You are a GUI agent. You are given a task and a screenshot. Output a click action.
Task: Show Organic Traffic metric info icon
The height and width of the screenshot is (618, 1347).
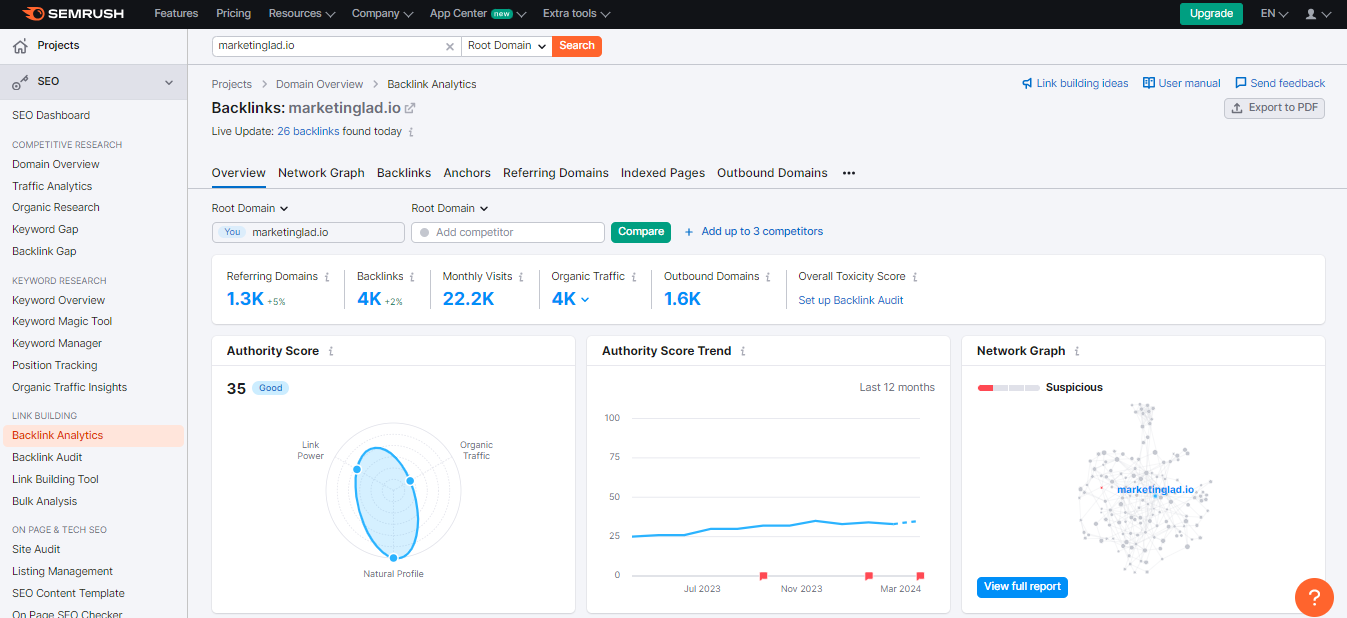click(x=634, y=277)
